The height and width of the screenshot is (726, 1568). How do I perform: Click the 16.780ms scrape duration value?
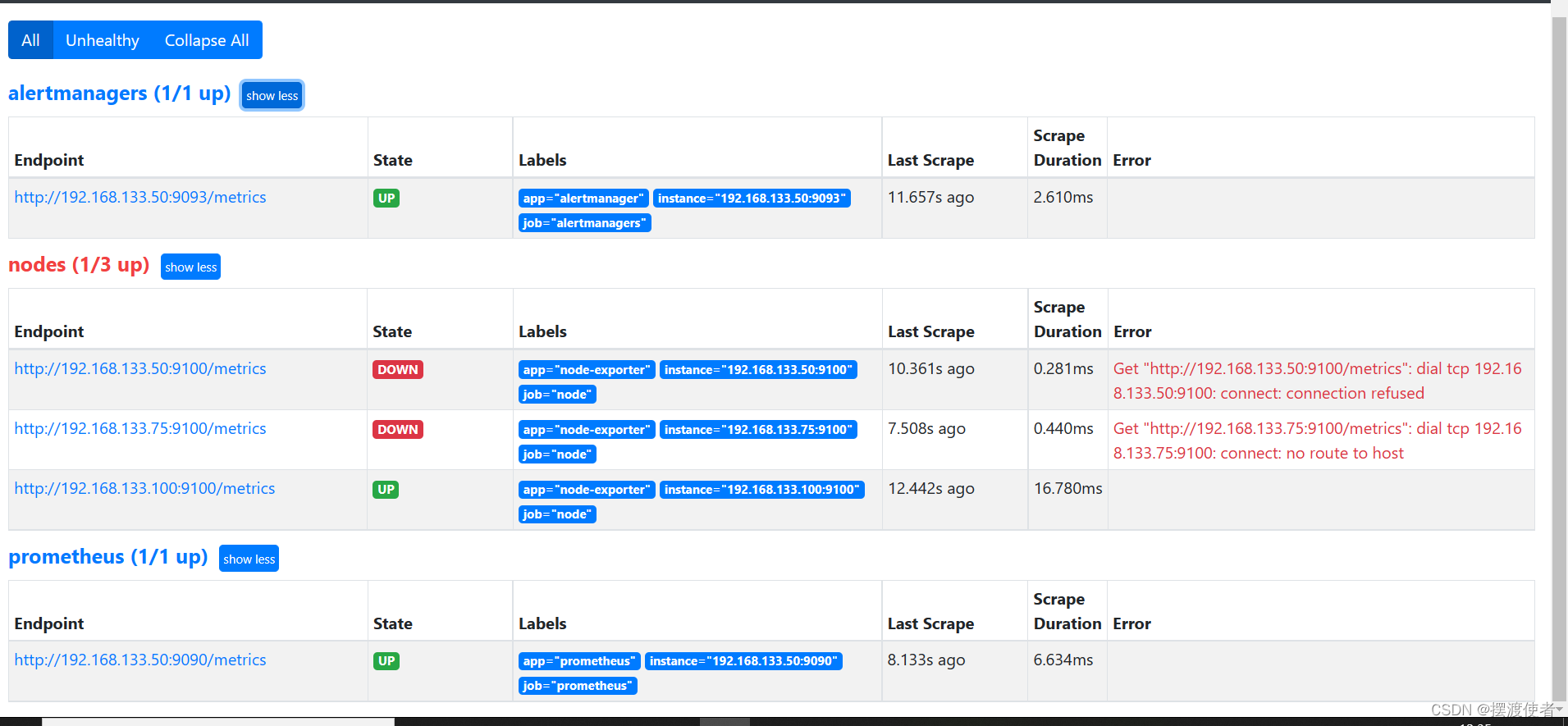1068,489
